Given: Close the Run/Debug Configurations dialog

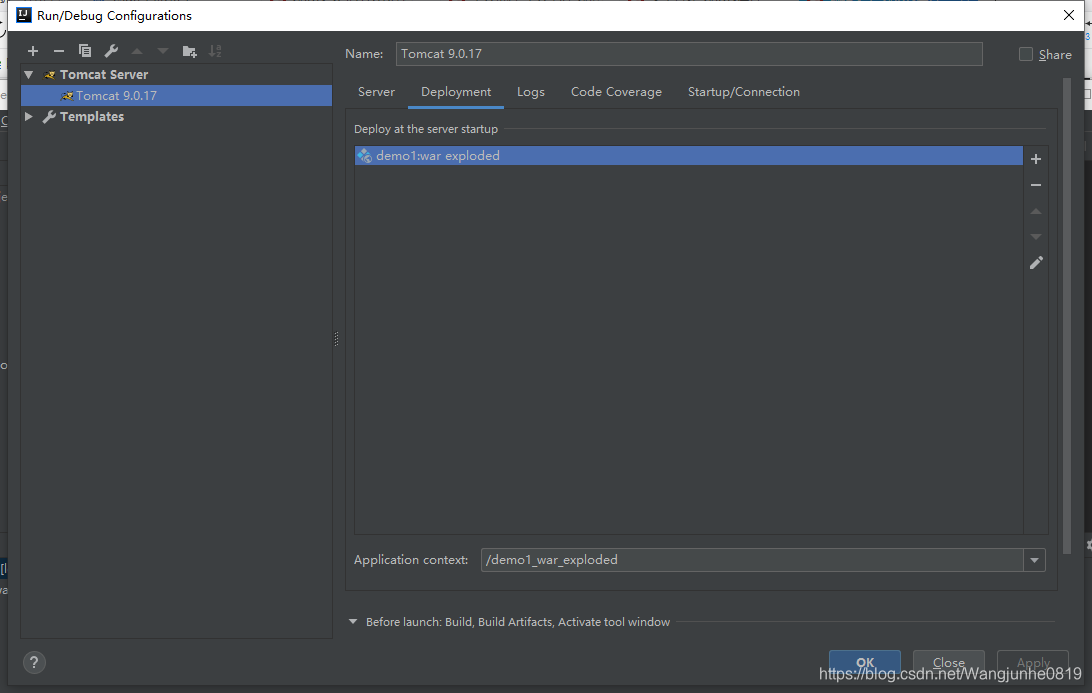Looking at the screenshot, I should point(1069,15).
